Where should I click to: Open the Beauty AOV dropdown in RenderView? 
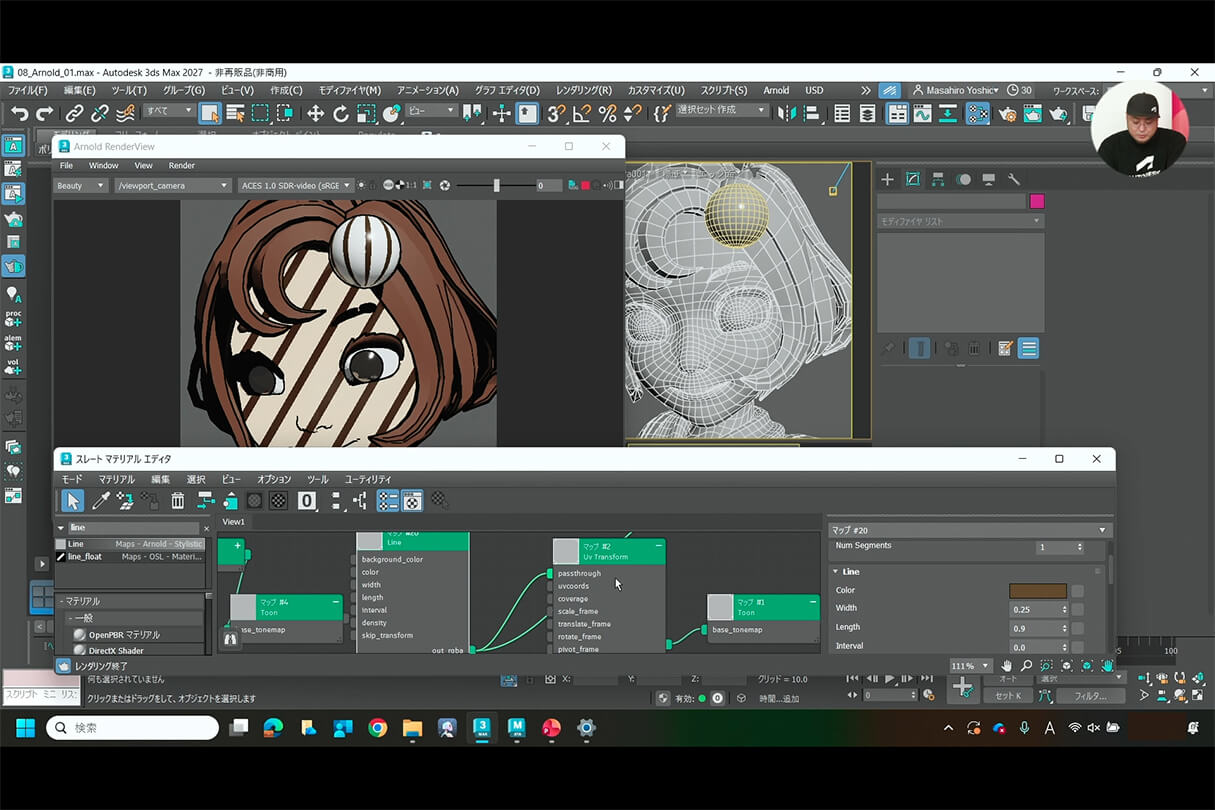[x=82, y=185]
